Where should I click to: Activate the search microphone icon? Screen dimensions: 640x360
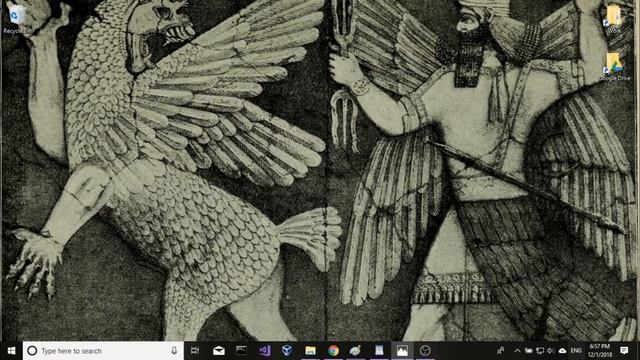174,351
